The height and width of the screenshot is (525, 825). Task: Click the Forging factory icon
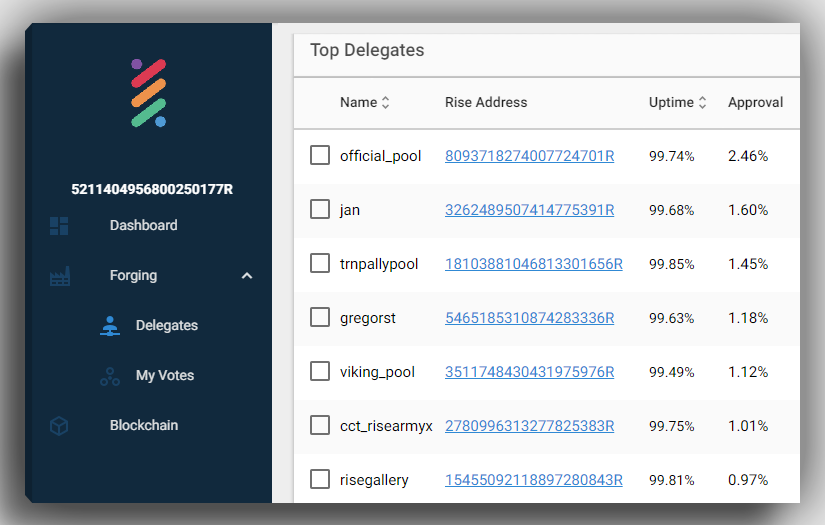coord(60,276)
